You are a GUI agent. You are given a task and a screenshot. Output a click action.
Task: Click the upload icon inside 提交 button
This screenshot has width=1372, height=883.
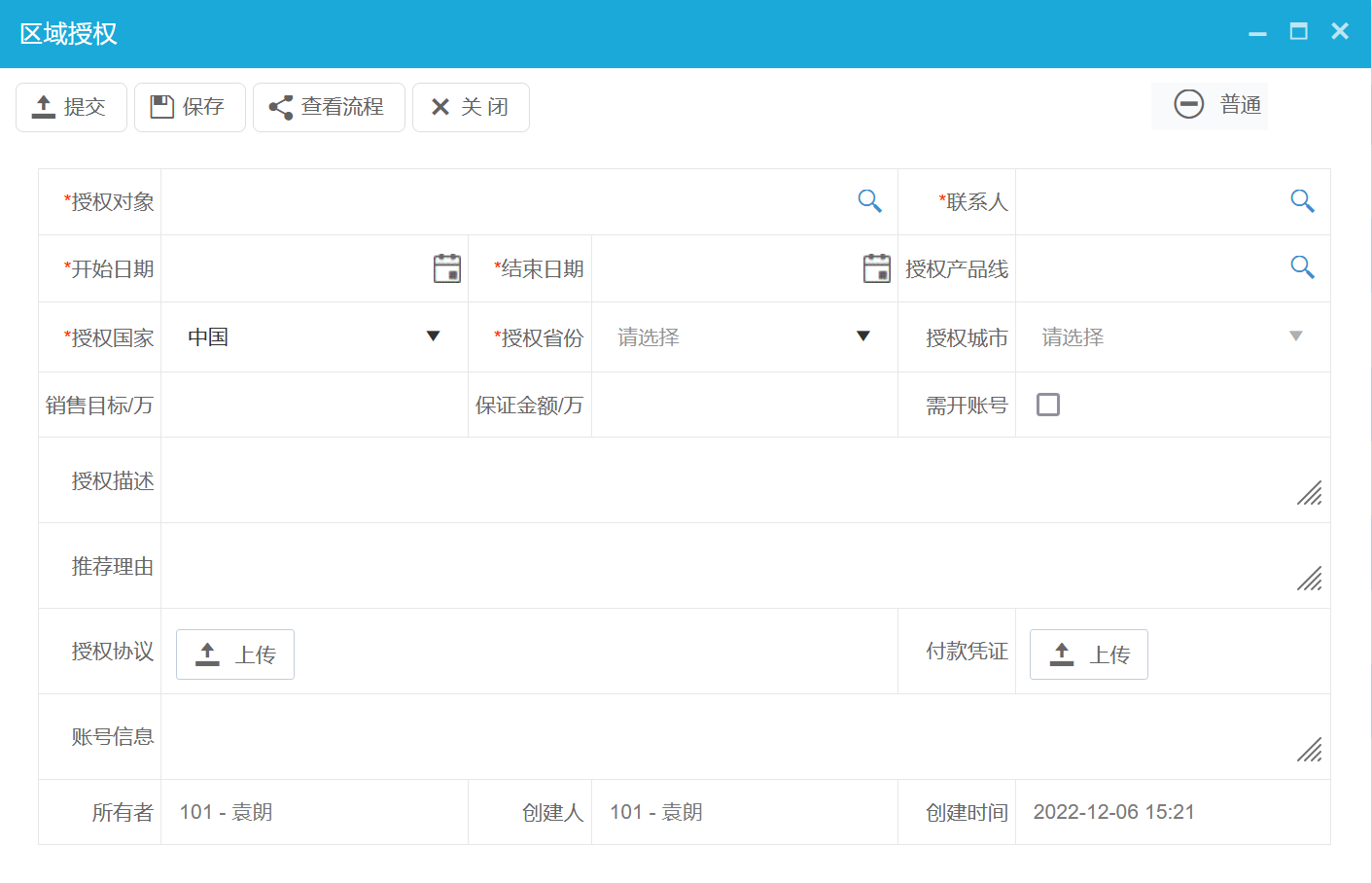(x=42, y=107)
